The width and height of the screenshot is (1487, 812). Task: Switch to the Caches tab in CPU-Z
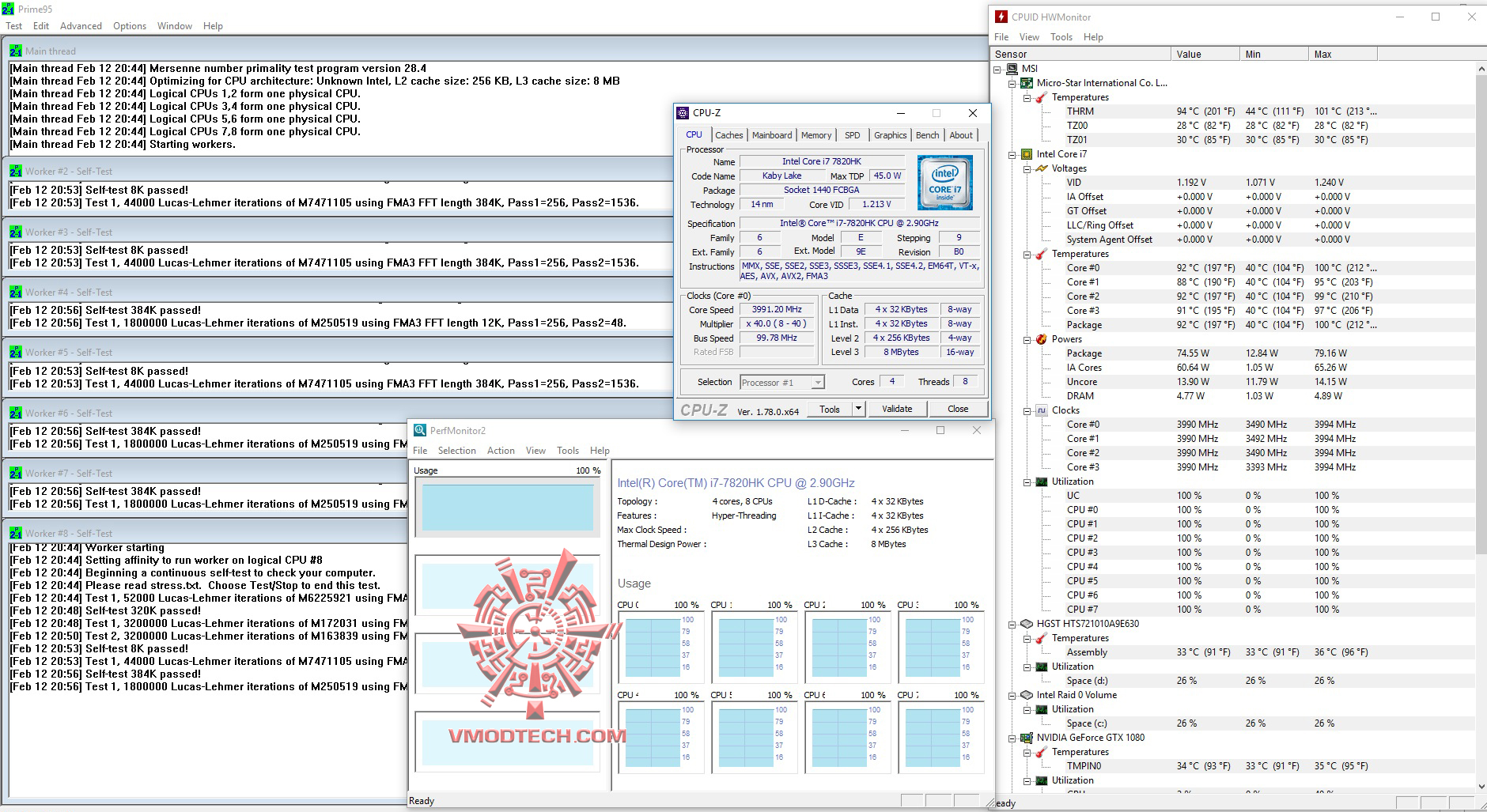point(729,135)
